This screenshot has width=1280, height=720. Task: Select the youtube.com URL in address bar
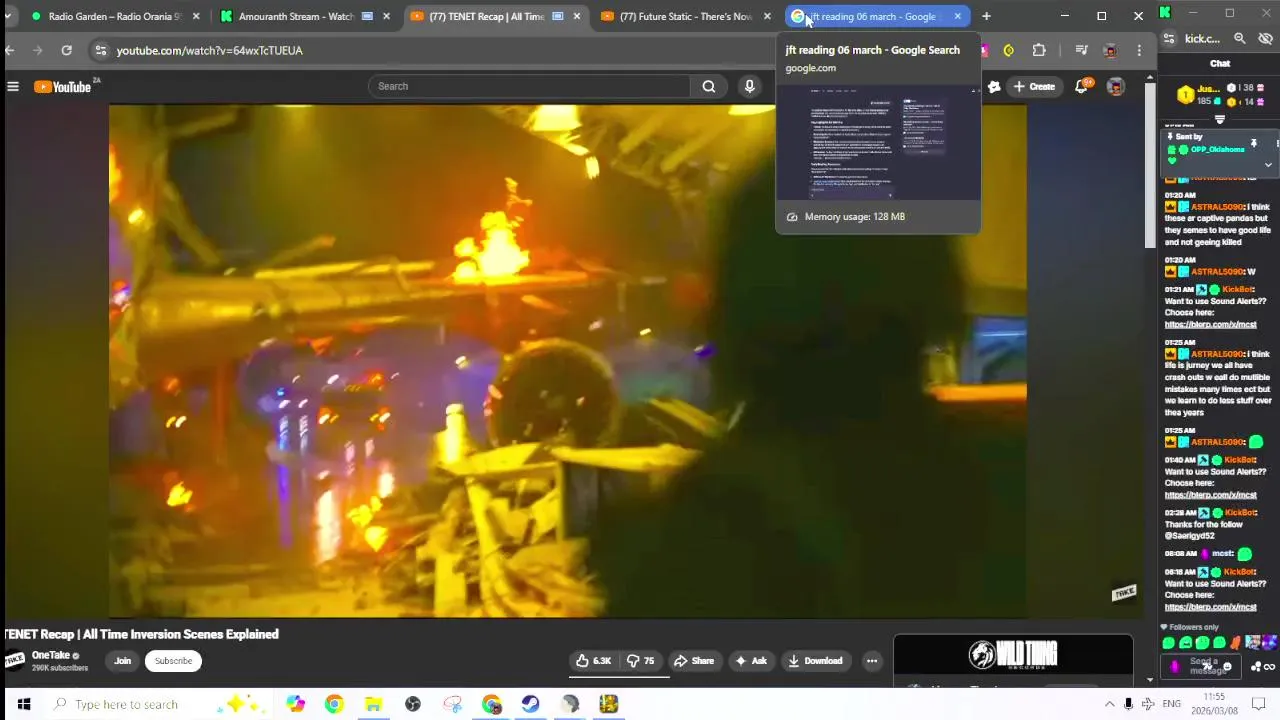(x=209, y=50)
